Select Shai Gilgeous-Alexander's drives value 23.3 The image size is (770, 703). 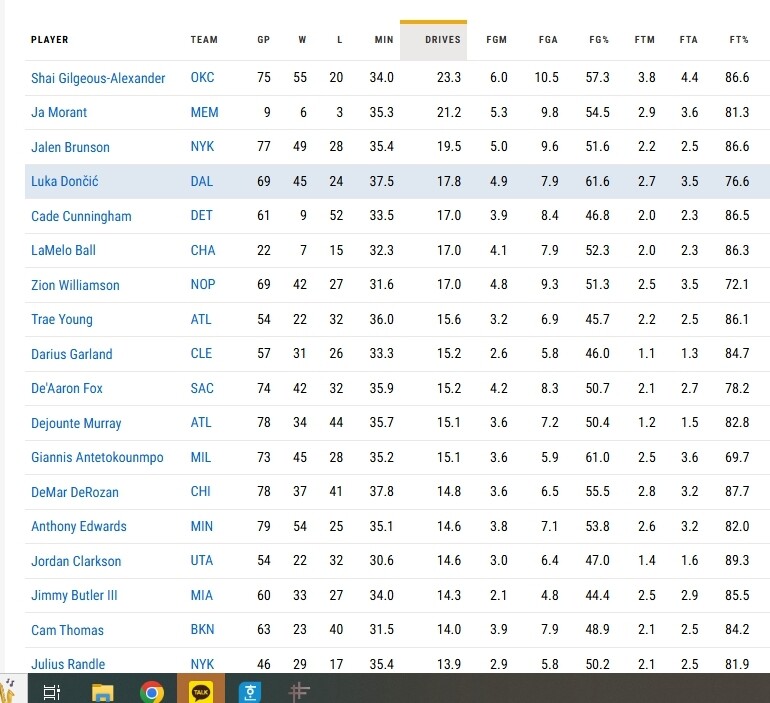coord(449,78)
